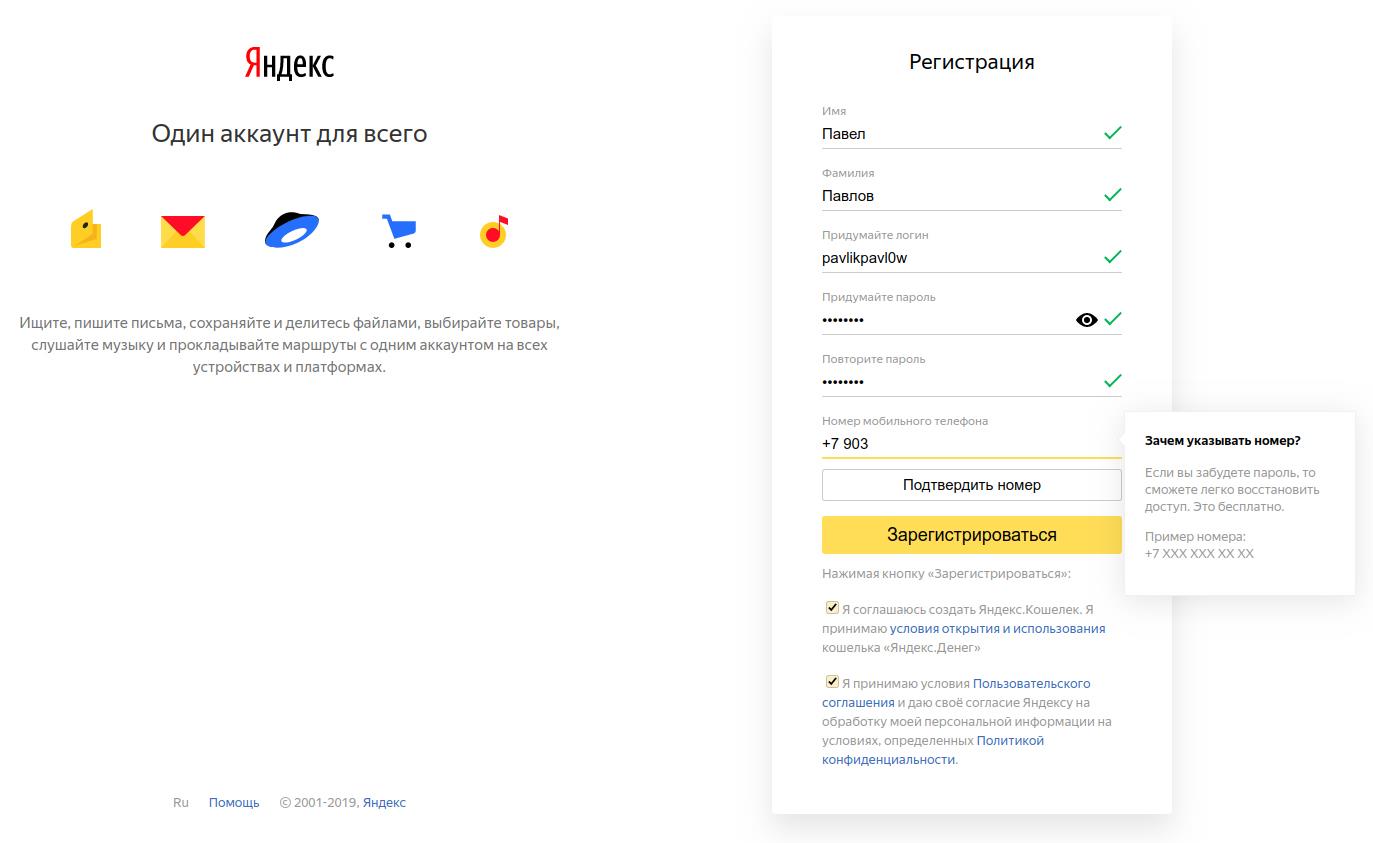This screenshot has height=843, width=1373.
Task: Open the blue Yandex Disk icon
Action: [292, 230]
